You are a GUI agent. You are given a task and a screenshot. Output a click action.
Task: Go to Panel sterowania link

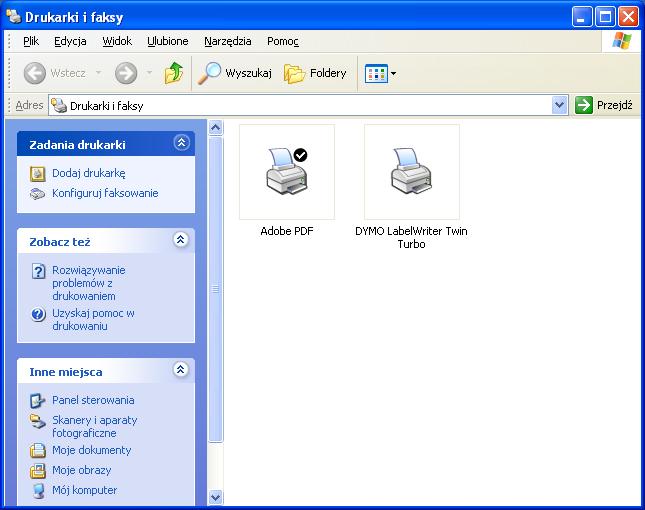point(93,400)
